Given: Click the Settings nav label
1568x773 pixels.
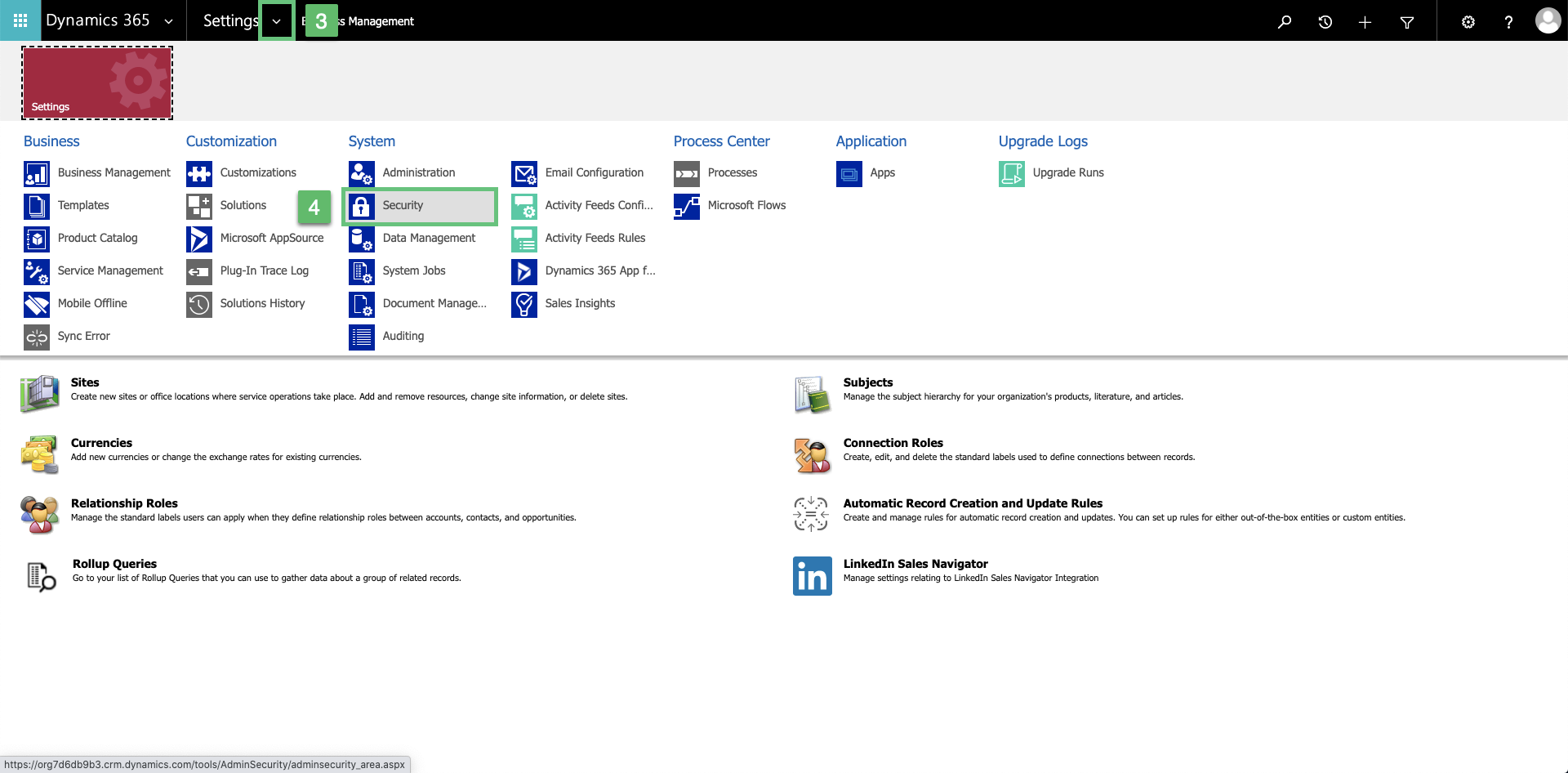Looking at the screenshot, I should pos(231,21).
